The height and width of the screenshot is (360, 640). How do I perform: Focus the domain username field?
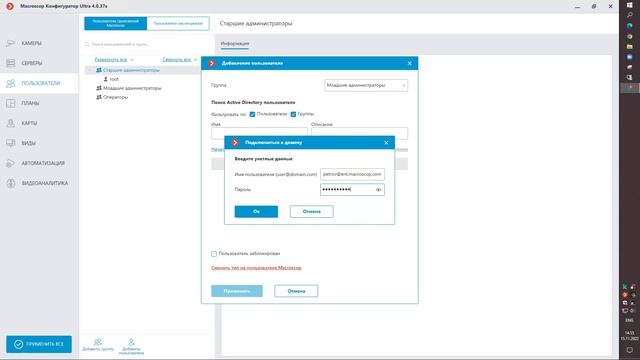point(352,174)
